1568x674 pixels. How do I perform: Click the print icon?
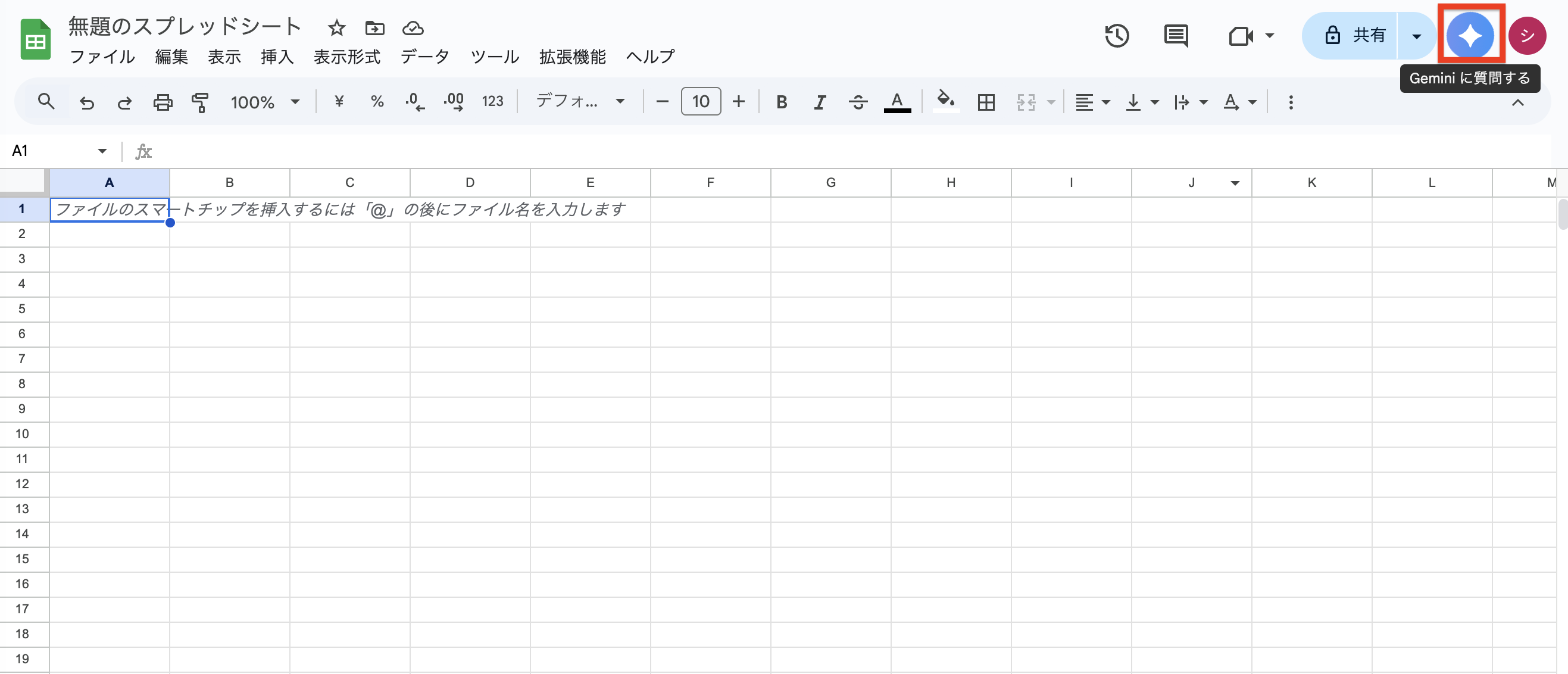coord(162,102)
